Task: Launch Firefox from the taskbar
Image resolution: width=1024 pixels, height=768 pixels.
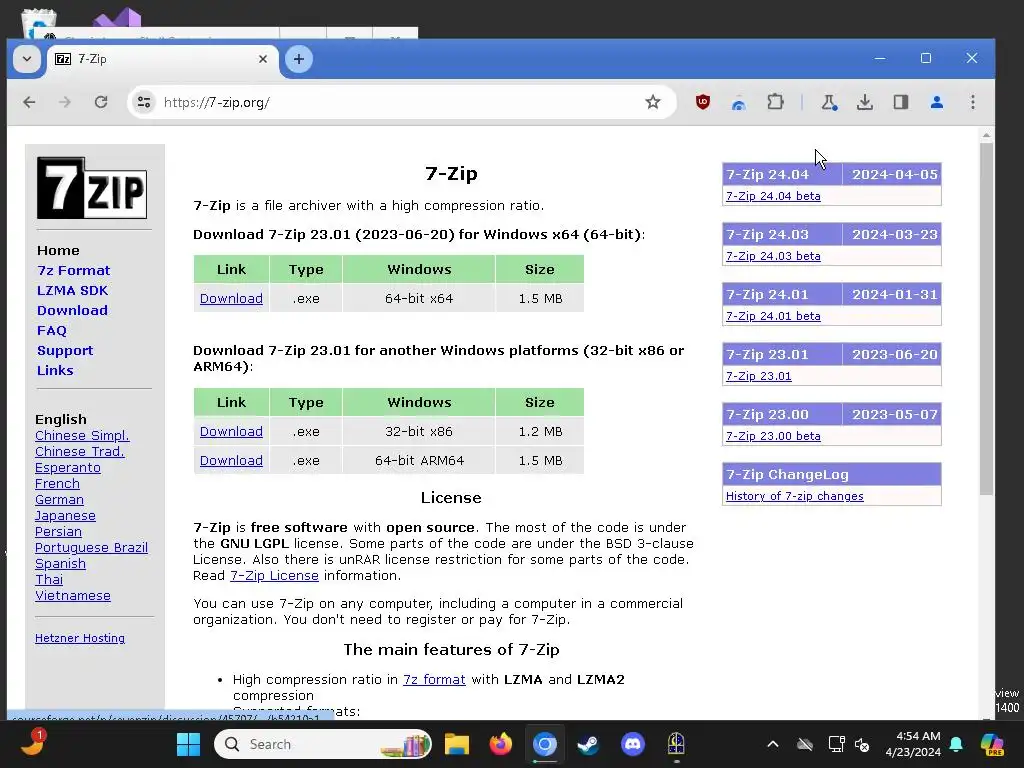Action: point(501,744)
